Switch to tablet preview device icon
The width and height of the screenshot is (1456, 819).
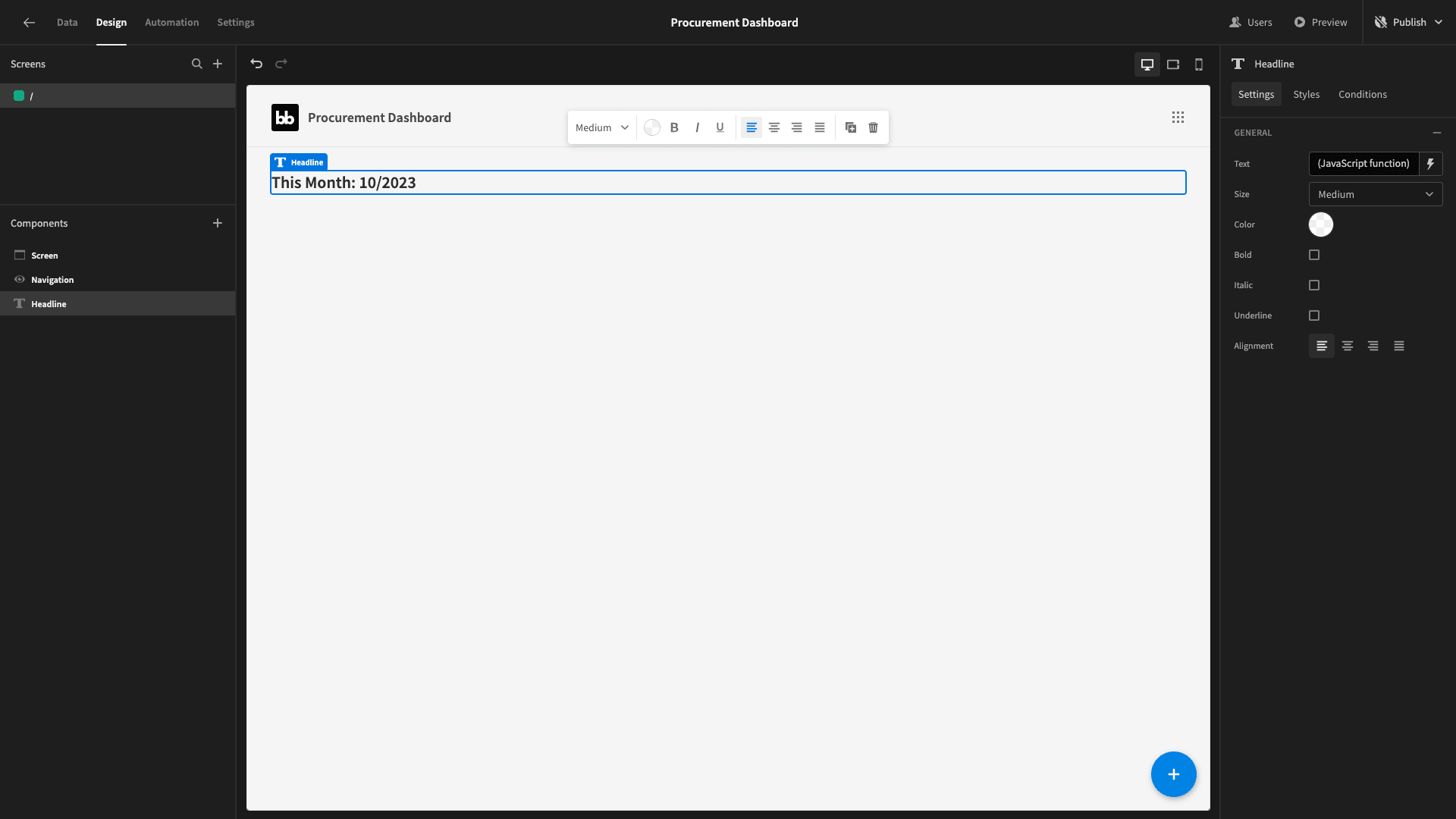(1173, 64)
